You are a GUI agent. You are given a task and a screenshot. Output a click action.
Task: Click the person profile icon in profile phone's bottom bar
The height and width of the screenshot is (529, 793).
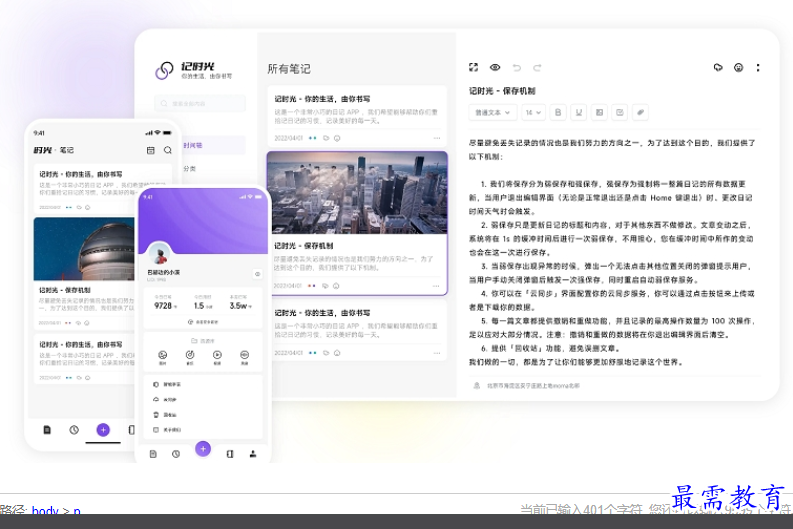tap(252, 454)
